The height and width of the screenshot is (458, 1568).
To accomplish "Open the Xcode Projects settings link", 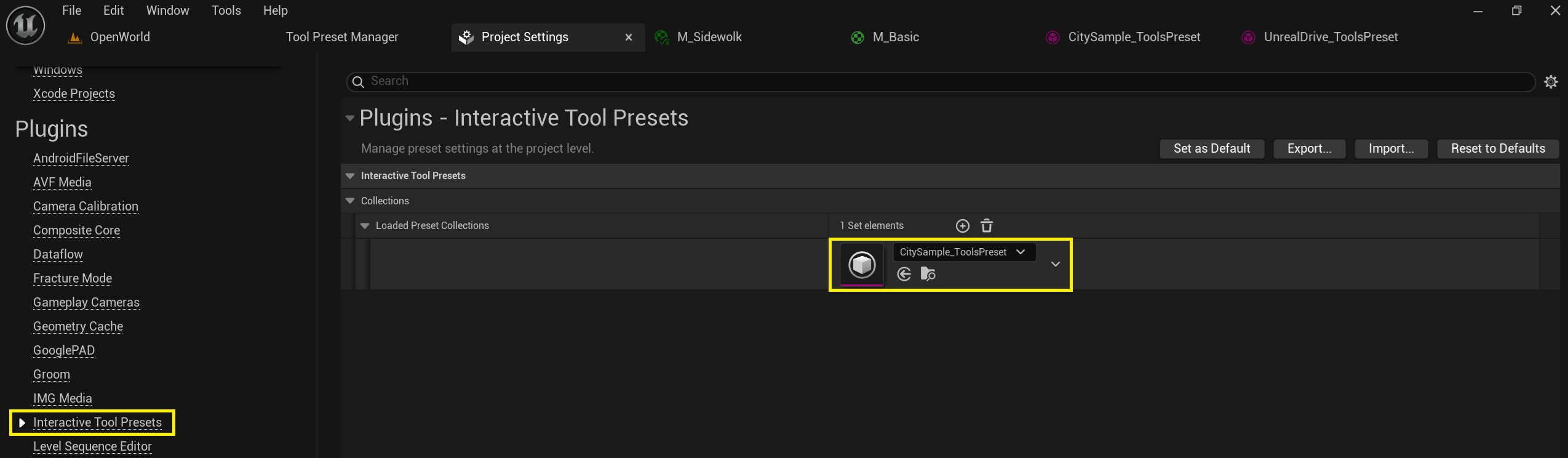I will click(74, 94).
